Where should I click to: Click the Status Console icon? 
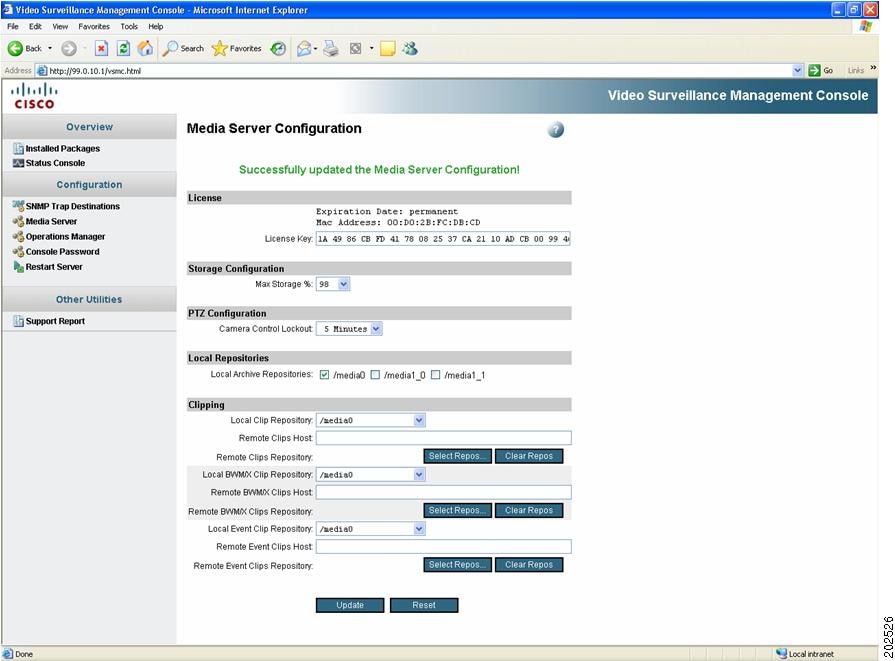pyautogui.click(x=18, y=163)
